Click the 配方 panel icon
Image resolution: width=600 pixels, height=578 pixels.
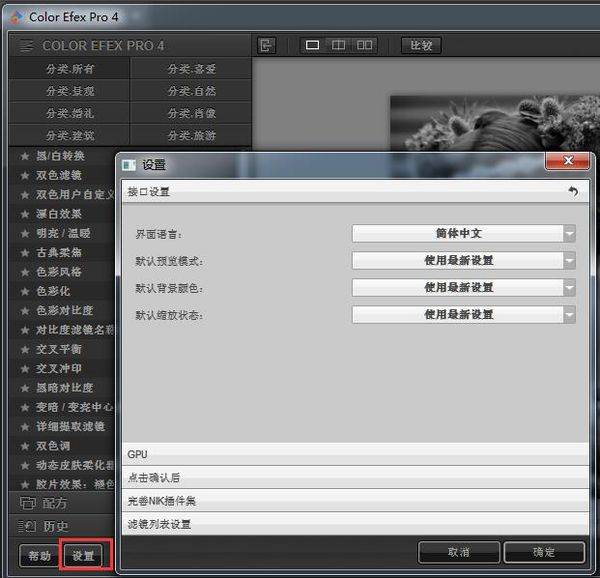point(28,503)
